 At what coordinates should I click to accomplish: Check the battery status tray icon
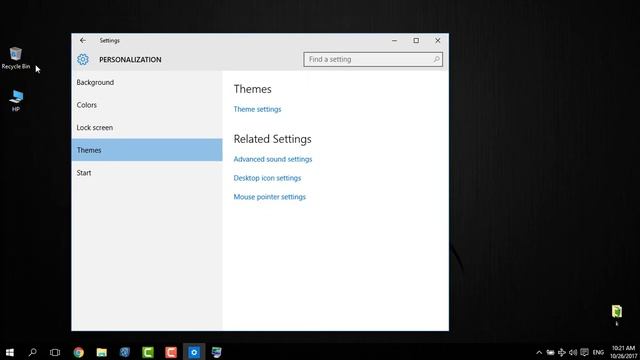click(550, 352)
